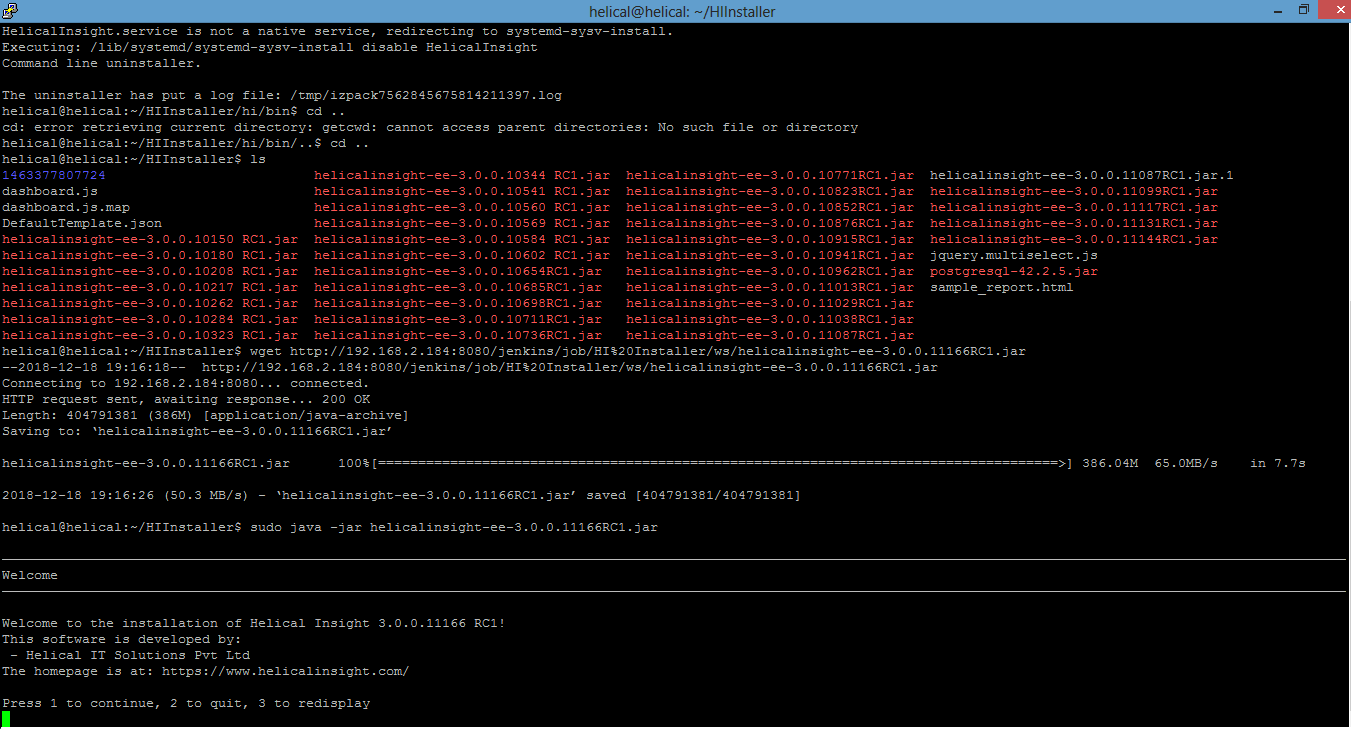Click file 'helicalinsight-ee-3.0.0.10602 RC1.jar'
The height and width of the screenshot is (729, 1351).
(462, 255)
